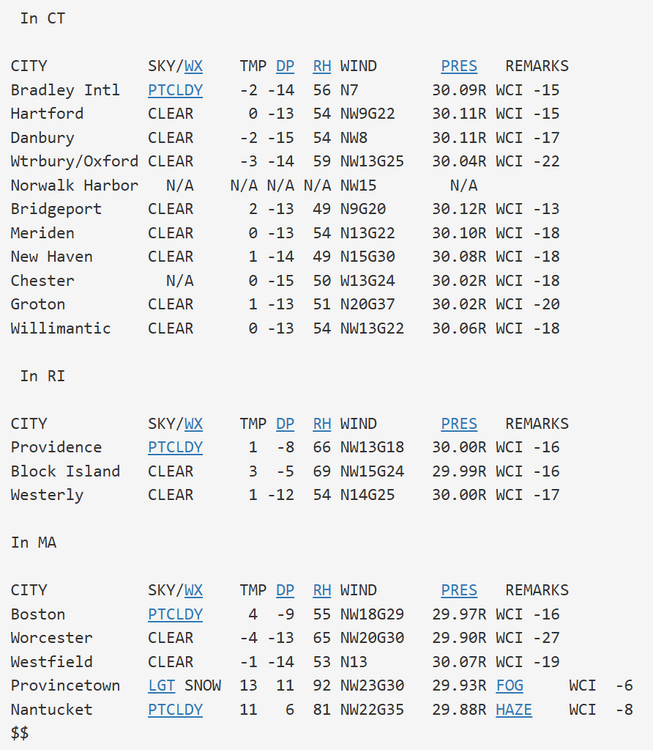Click the HAZE remark link
Image resolution: width=653 pixels, height=750 pixels.
(x=514, y=709)
